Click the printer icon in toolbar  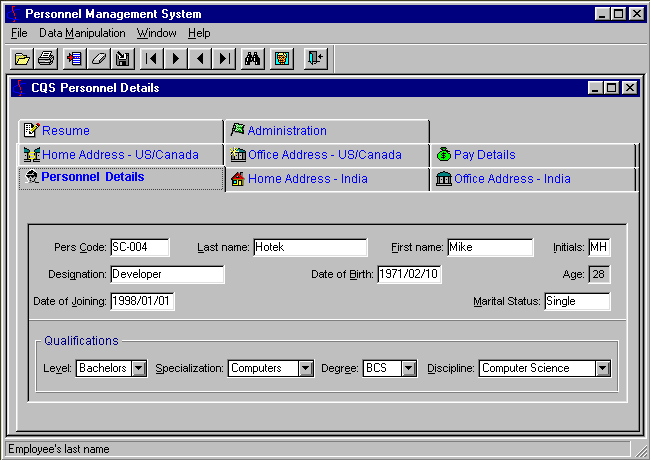[x=46, y=59]
